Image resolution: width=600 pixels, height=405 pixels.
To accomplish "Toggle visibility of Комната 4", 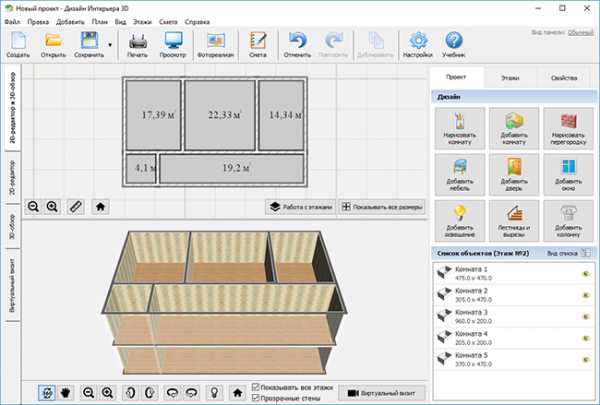I will [x=585, y=338].
